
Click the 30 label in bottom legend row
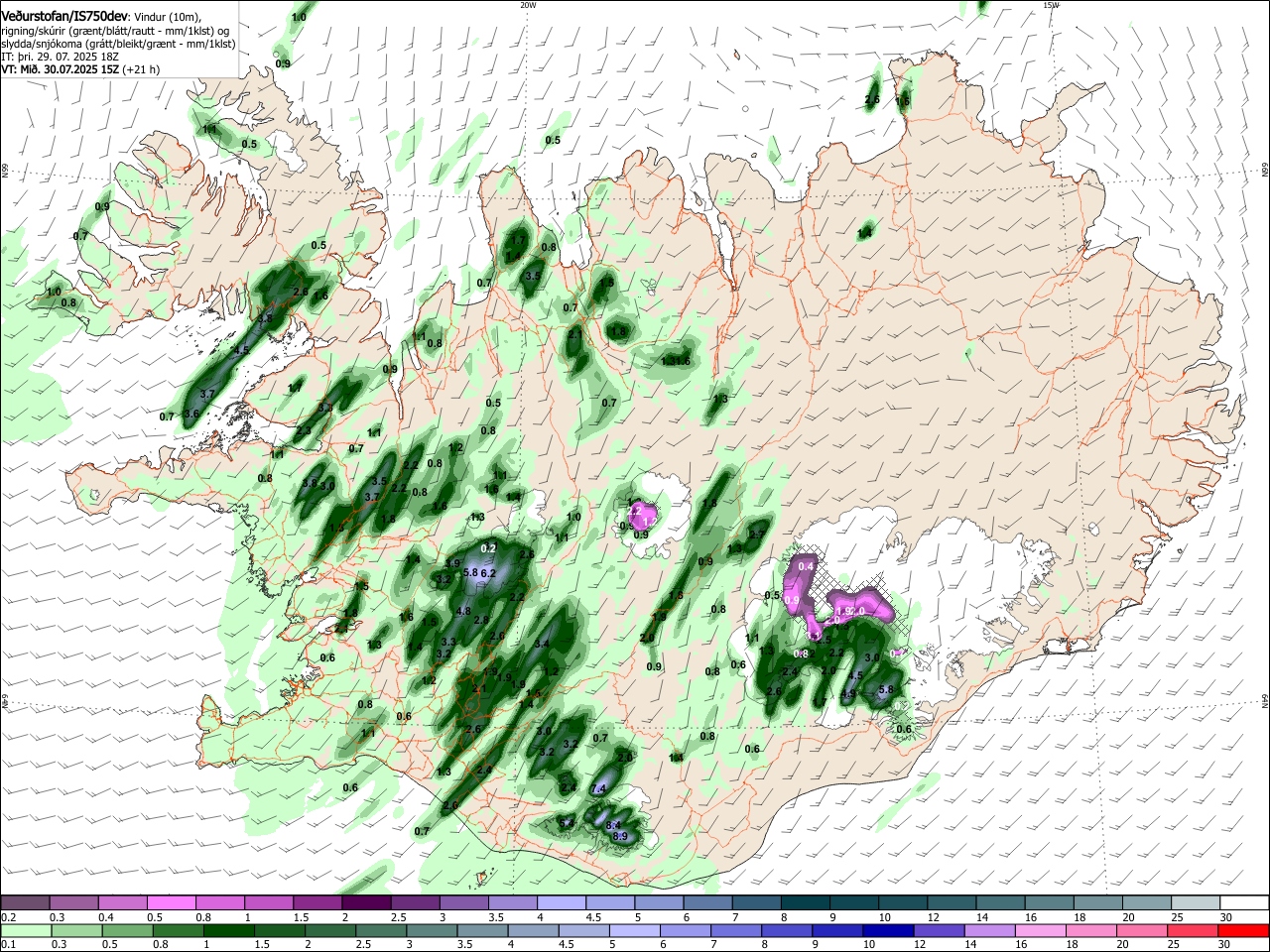(1225, 944)
